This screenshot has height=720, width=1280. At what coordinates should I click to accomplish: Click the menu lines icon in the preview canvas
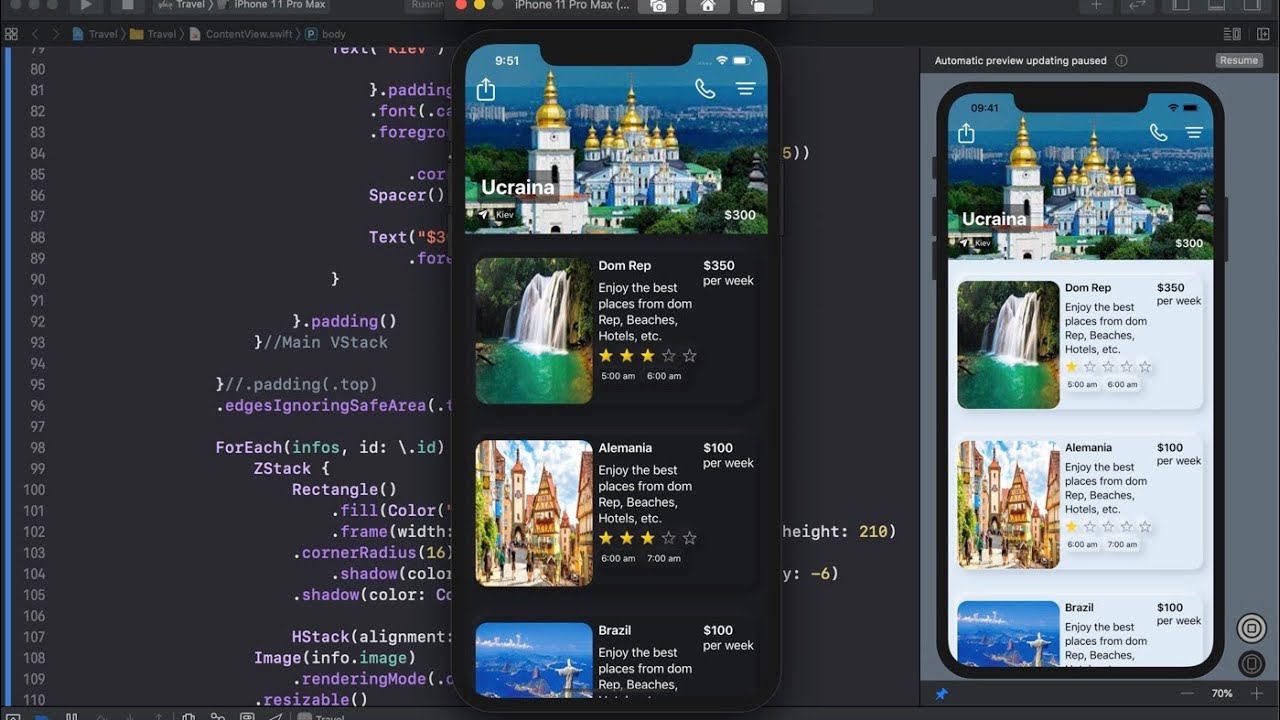click(x=1194, y=132)
